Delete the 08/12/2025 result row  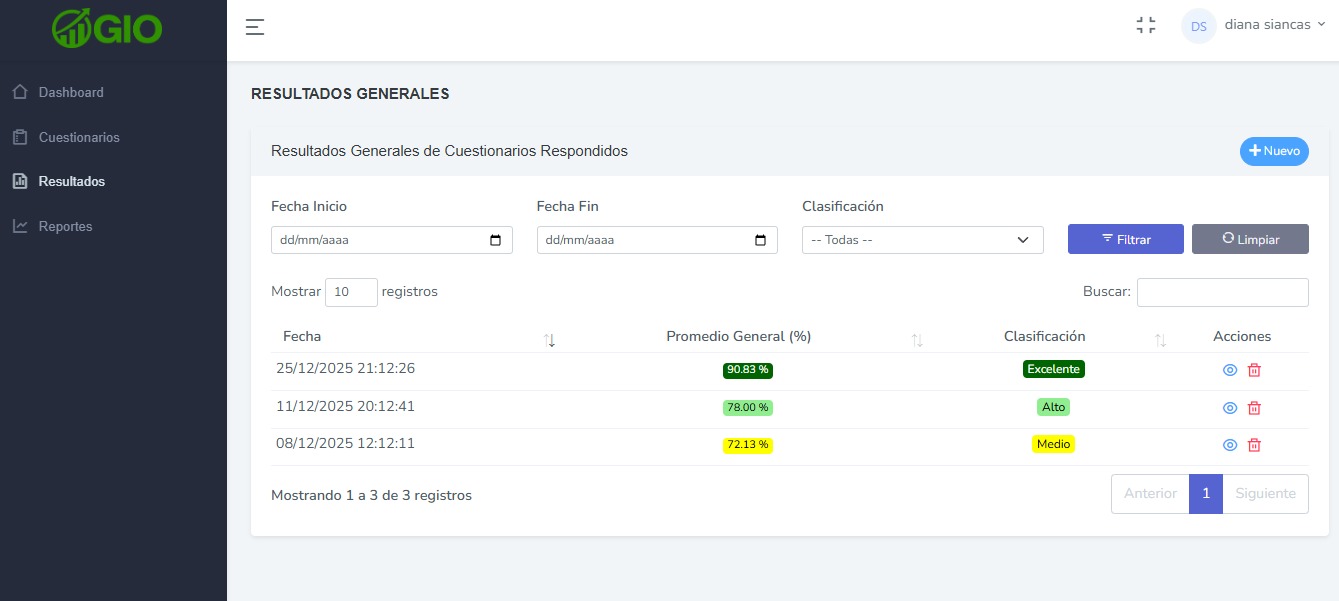(x=1254, y=445)
